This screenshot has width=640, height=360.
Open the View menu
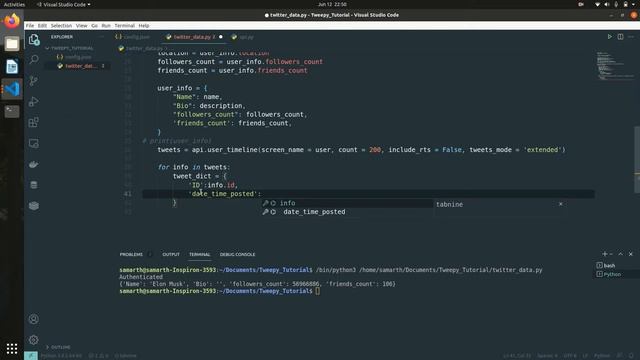click(82, 25)
